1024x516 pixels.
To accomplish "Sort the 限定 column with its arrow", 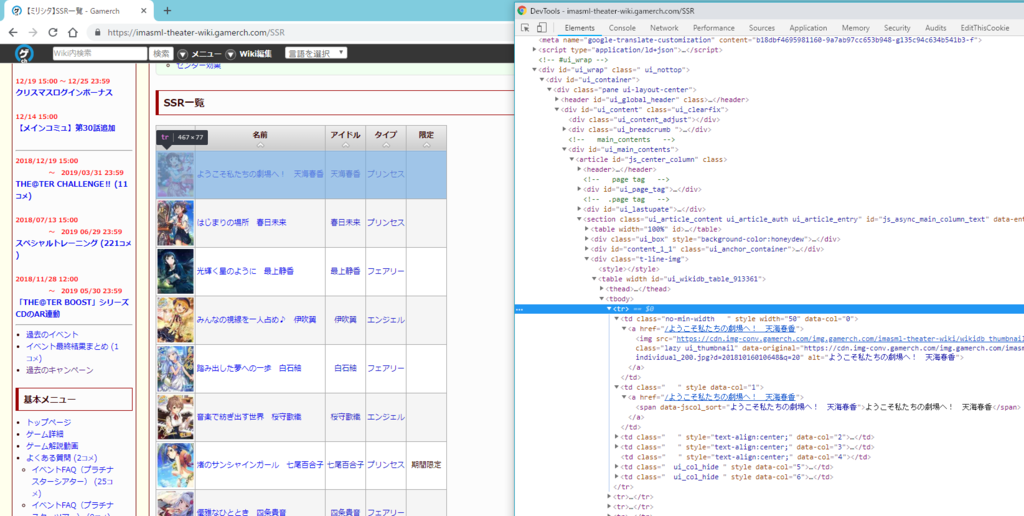I will [x=426, y=145].
